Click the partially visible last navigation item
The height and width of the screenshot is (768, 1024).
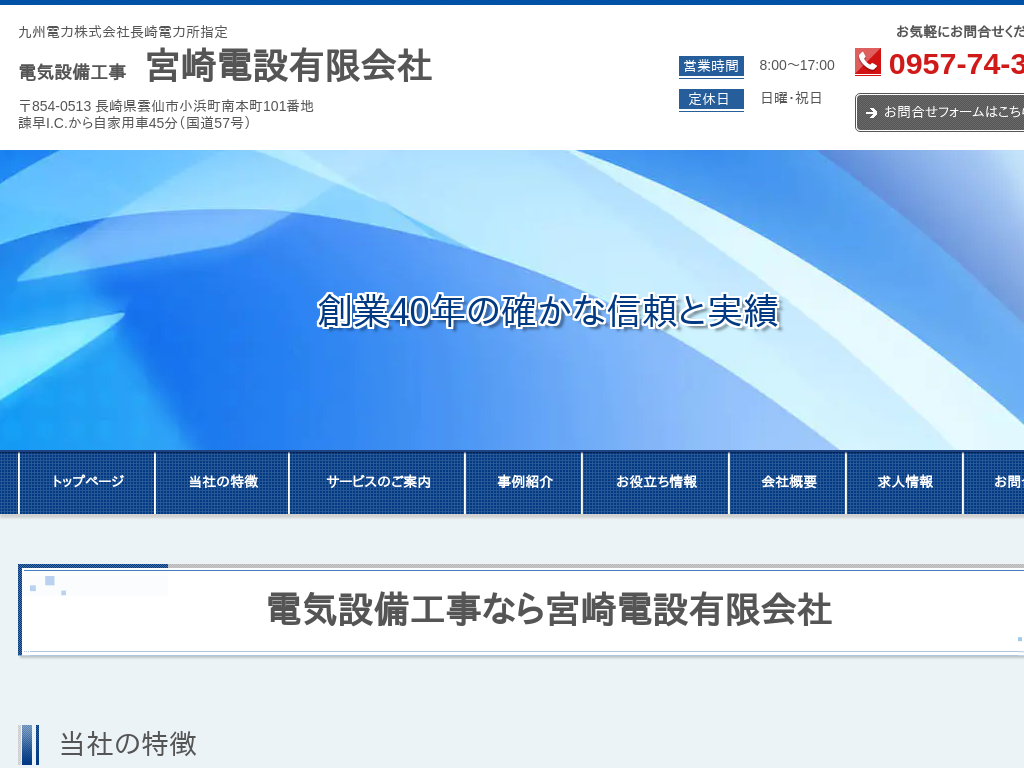coord(998,482)
